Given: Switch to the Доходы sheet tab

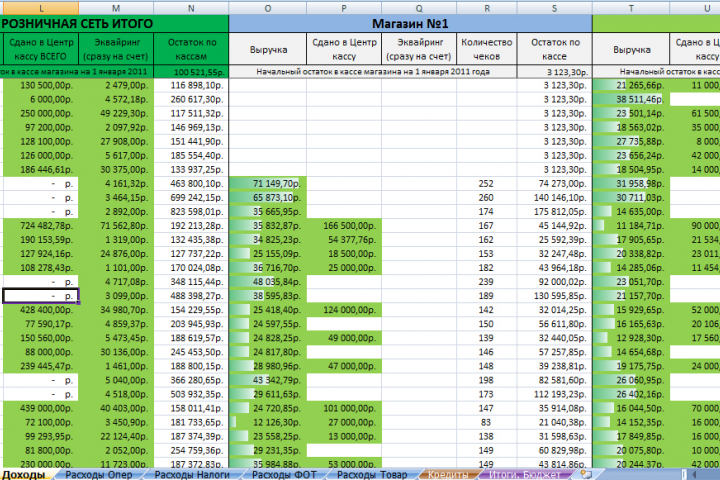Looking at the screenshot, I should click(x=24, y=474).
